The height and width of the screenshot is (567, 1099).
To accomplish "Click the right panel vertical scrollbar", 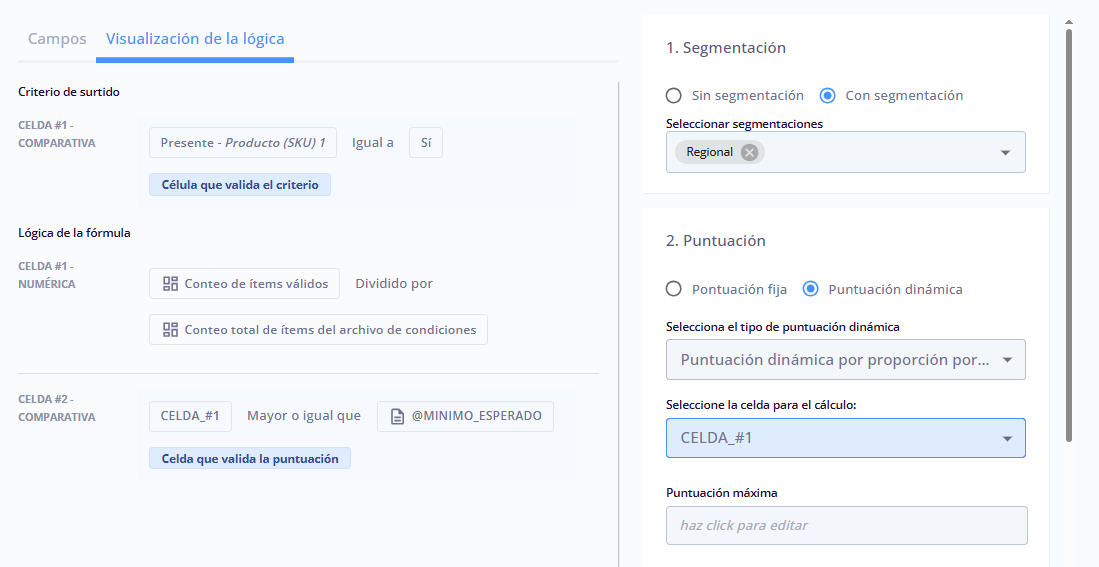I will click(1069, 235).
